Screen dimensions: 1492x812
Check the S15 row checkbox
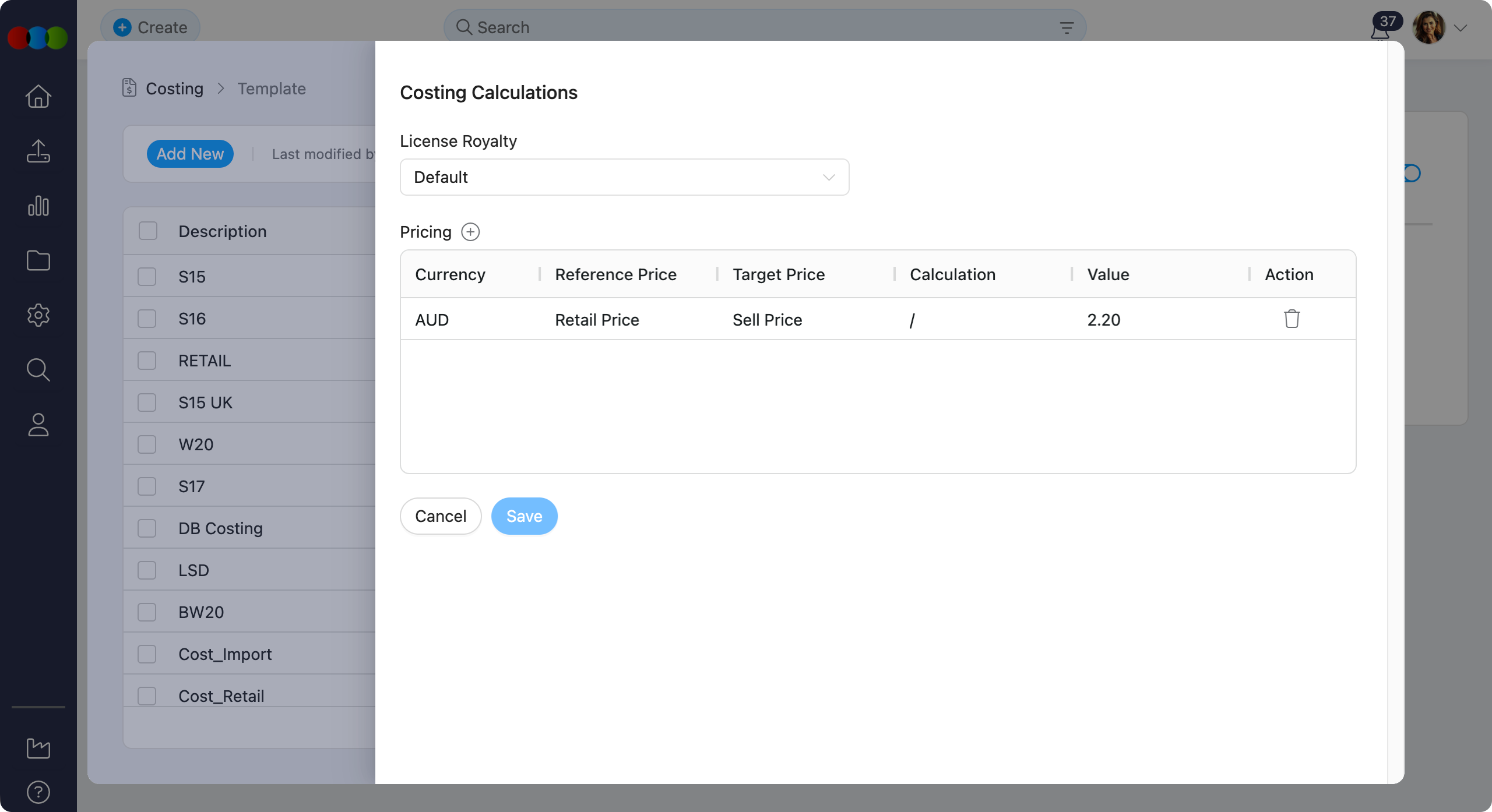tap(147, 277)
